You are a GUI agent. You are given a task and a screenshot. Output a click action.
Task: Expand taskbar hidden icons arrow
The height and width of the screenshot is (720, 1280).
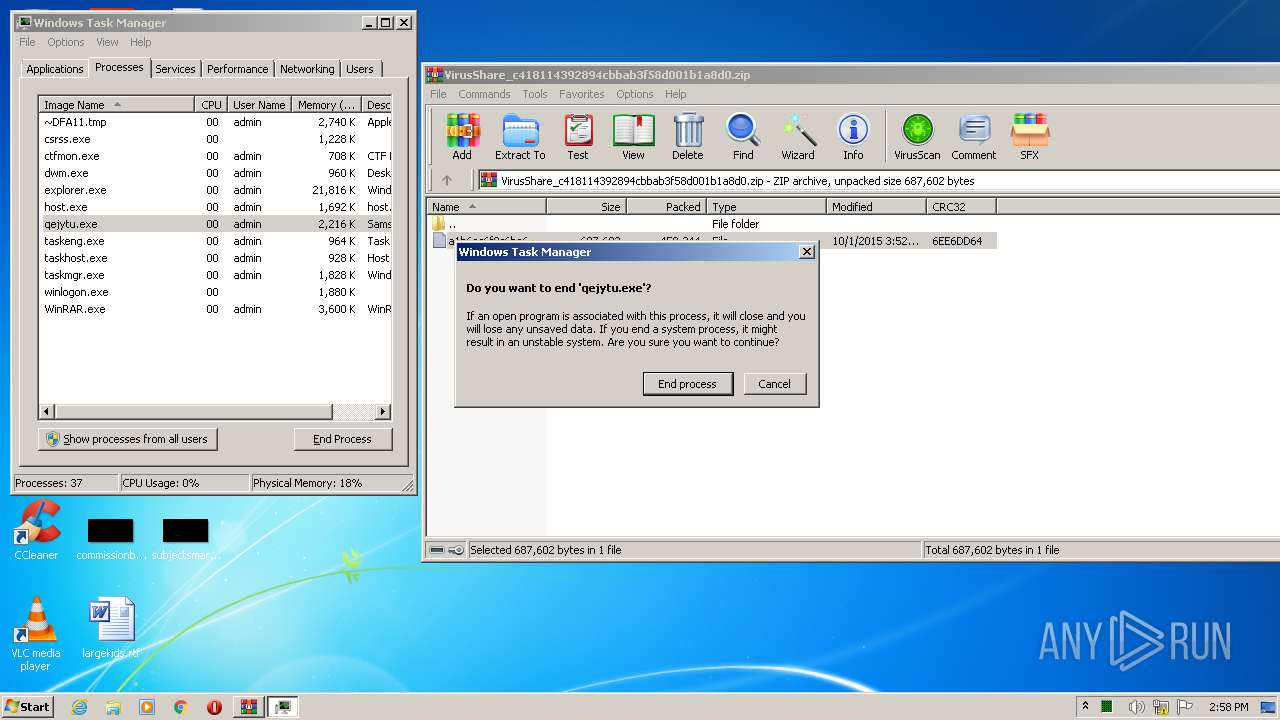tap(1086, 706)
